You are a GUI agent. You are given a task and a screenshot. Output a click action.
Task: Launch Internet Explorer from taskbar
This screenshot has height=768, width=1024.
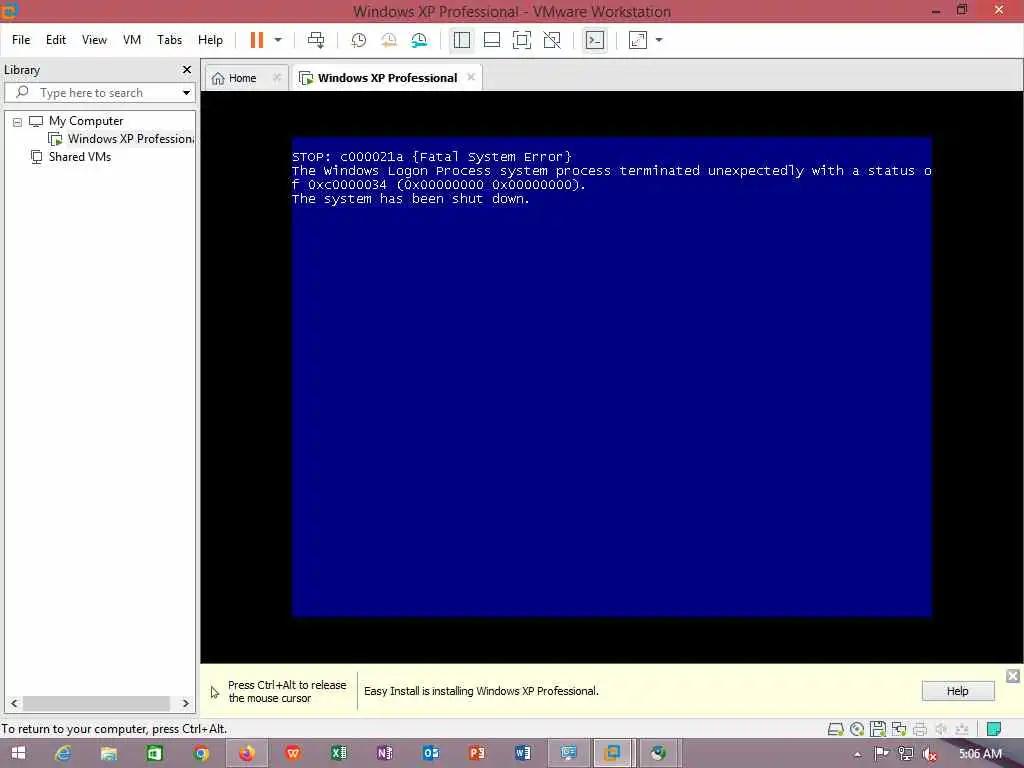[x=63, y=753]
